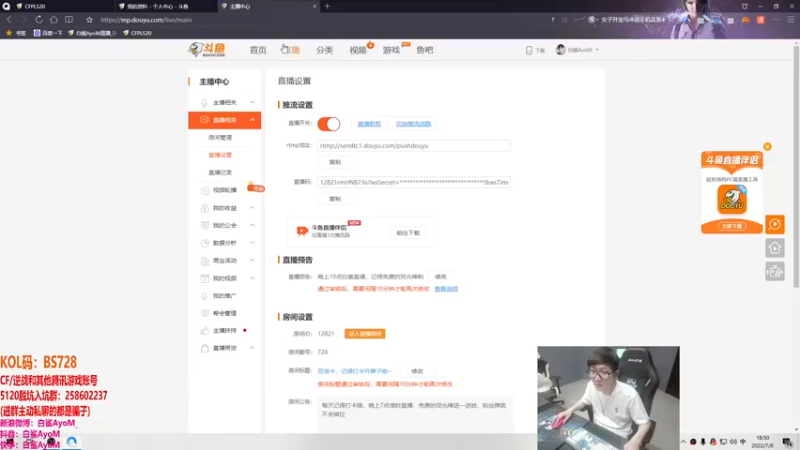Click the Douyu app icon in floating ad
This screenshot has height=450, width=800.
tap(732, 199)
